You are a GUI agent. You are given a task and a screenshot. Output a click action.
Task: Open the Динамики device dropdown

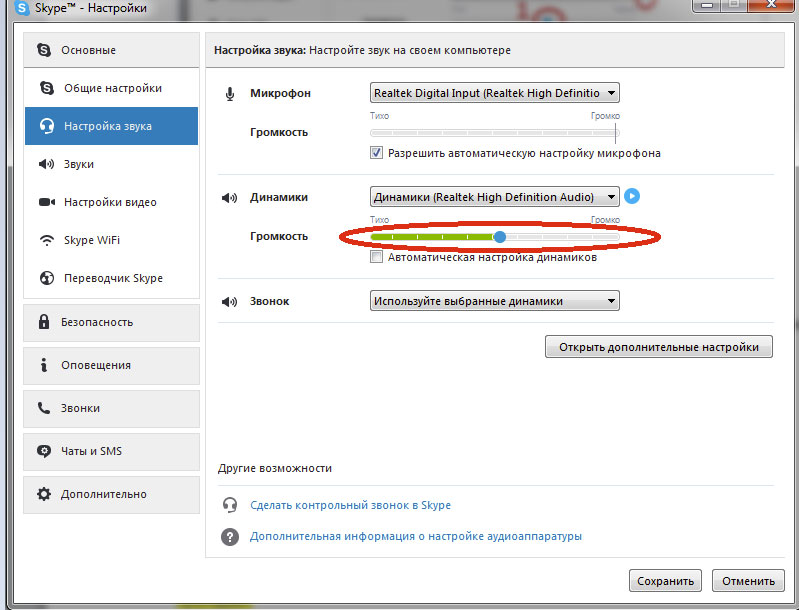click(495, 197)
